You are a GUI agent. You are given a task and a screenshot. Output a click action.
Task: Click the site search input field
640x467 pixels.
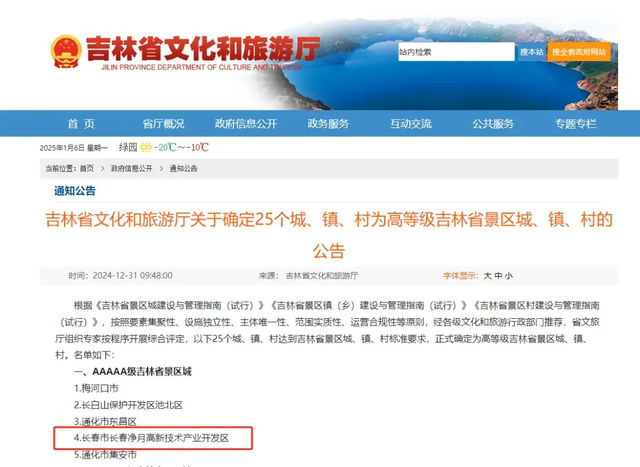(456, 52)
